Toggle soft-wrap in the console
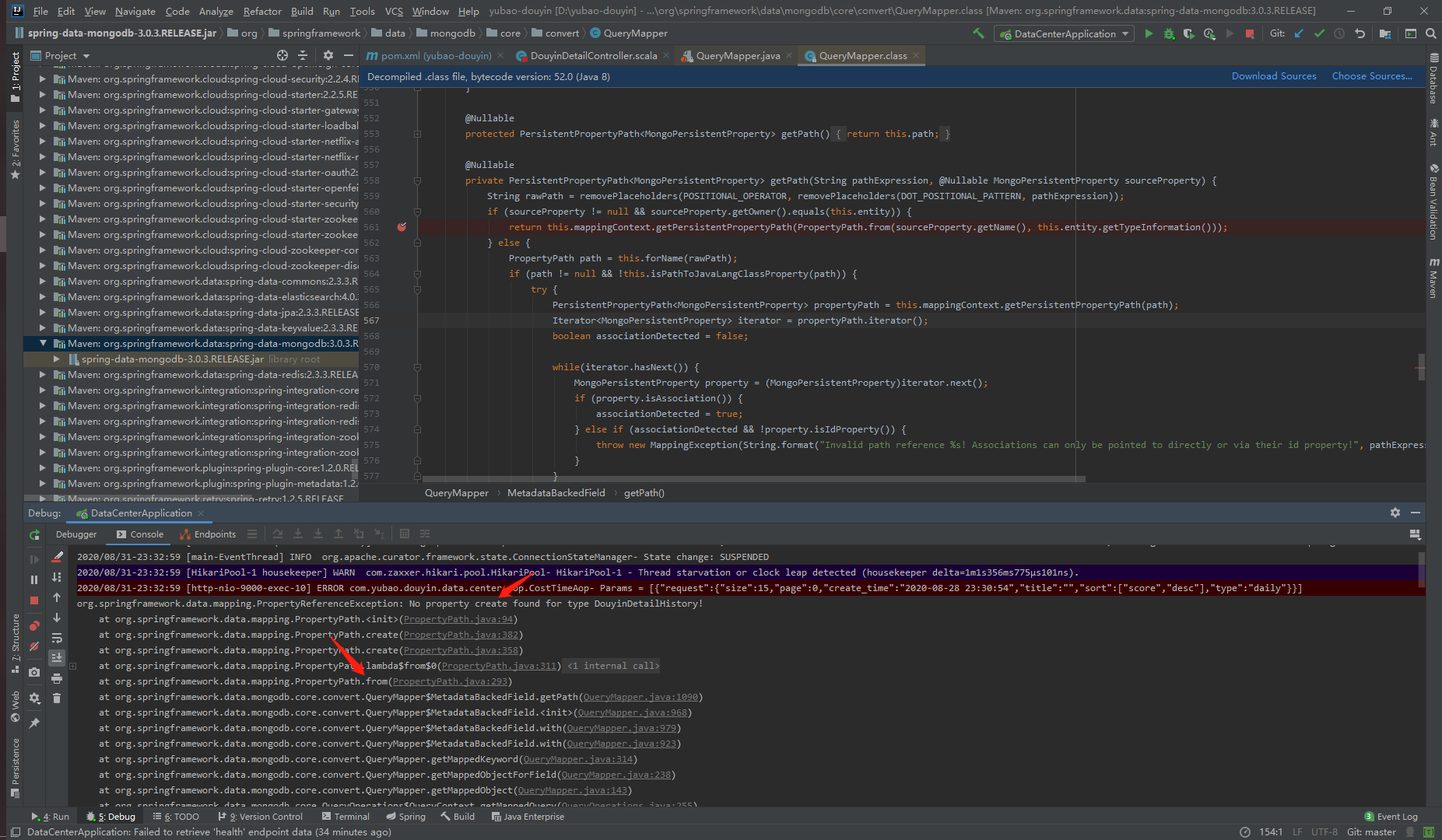Viewport: 1442px width, 840px height. point(57,638)
